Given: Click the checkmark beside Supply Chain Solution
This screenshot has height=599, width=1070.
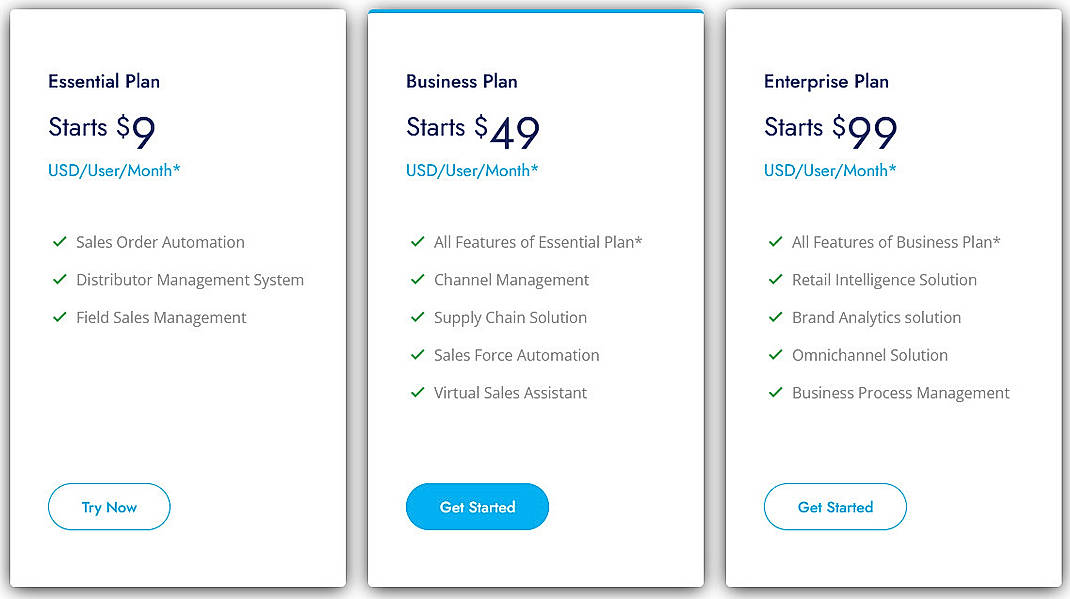Looking at the screenshot, I should click(418, 317).
